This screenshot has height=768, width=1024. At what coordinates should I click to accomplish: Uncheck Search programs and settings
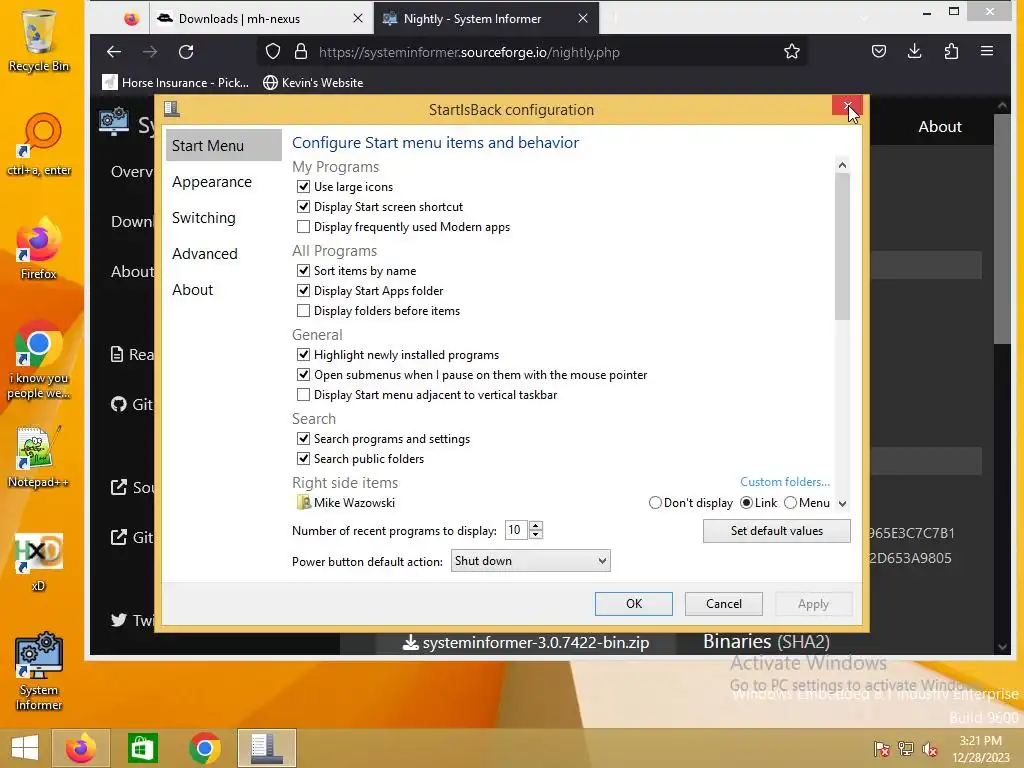[303, 439]
